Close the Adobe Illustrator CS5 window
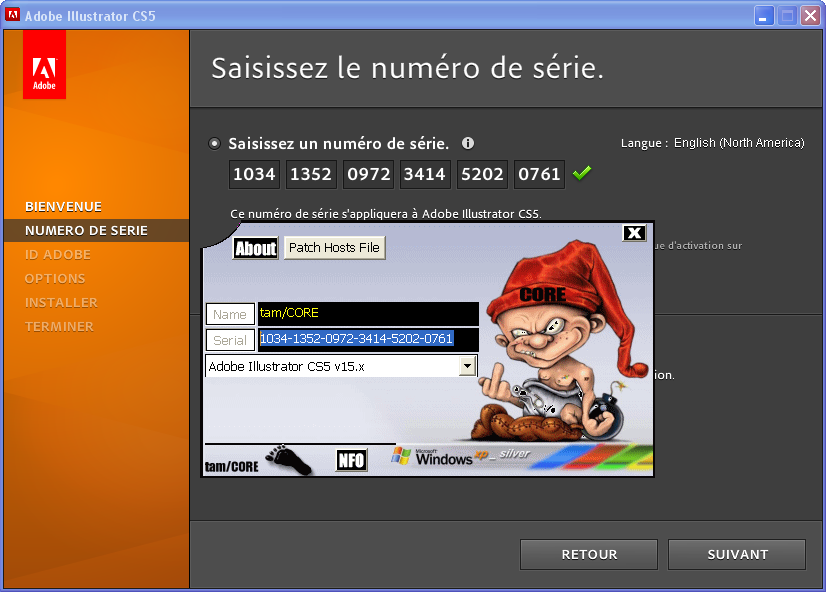Viewport: 826px width, 592px height. pos(810,16)
